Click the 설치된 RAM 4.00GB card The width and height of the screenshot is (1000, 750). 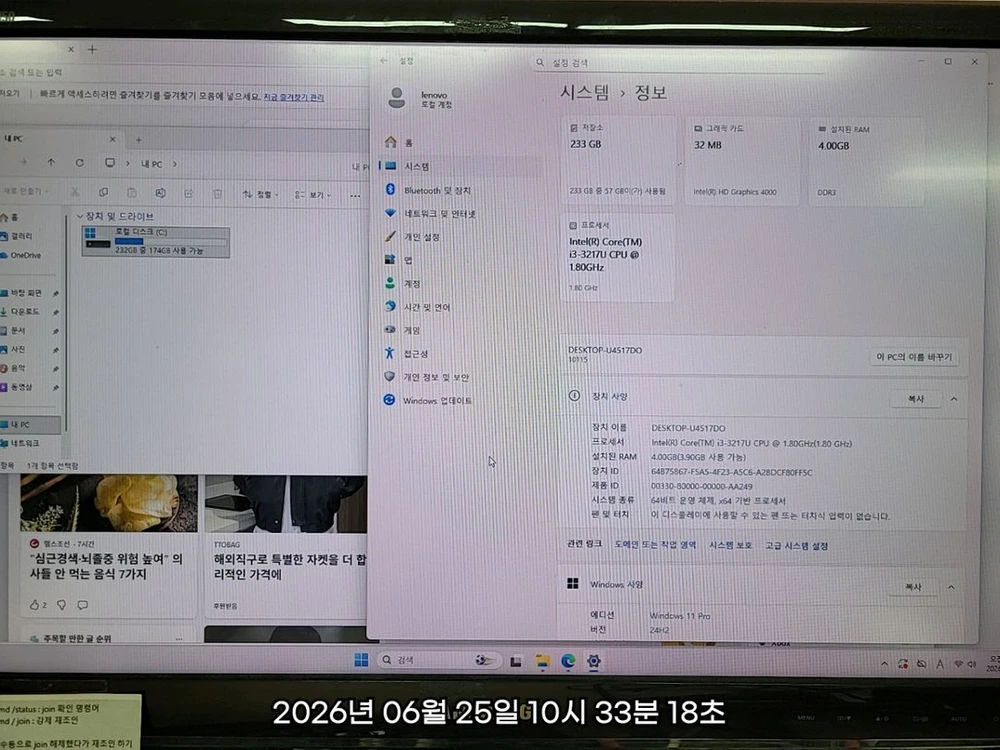pyautogui.click(x=866, y=162)
